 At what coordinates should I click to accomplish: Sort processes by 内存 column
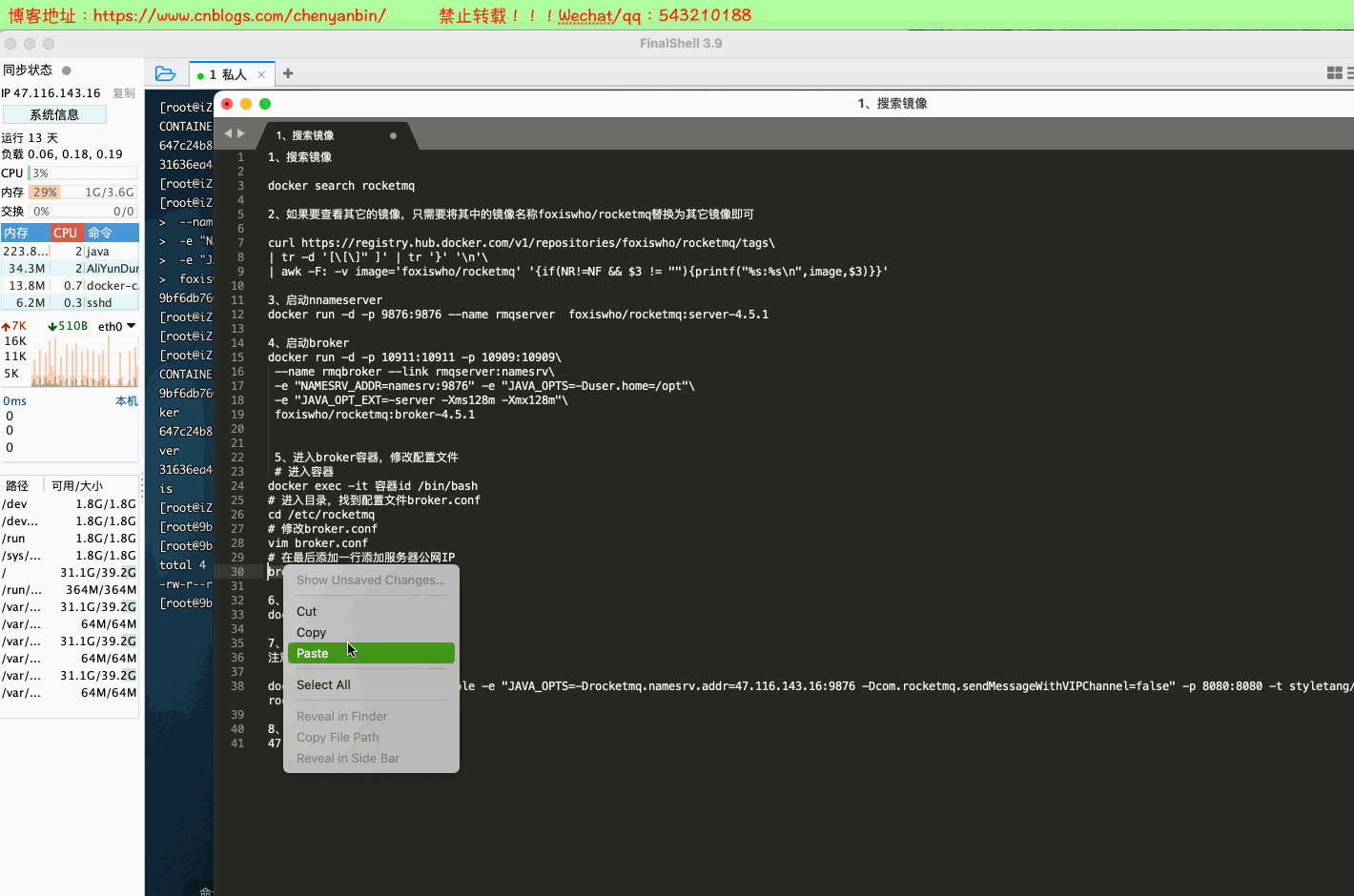tap(25, 233)
